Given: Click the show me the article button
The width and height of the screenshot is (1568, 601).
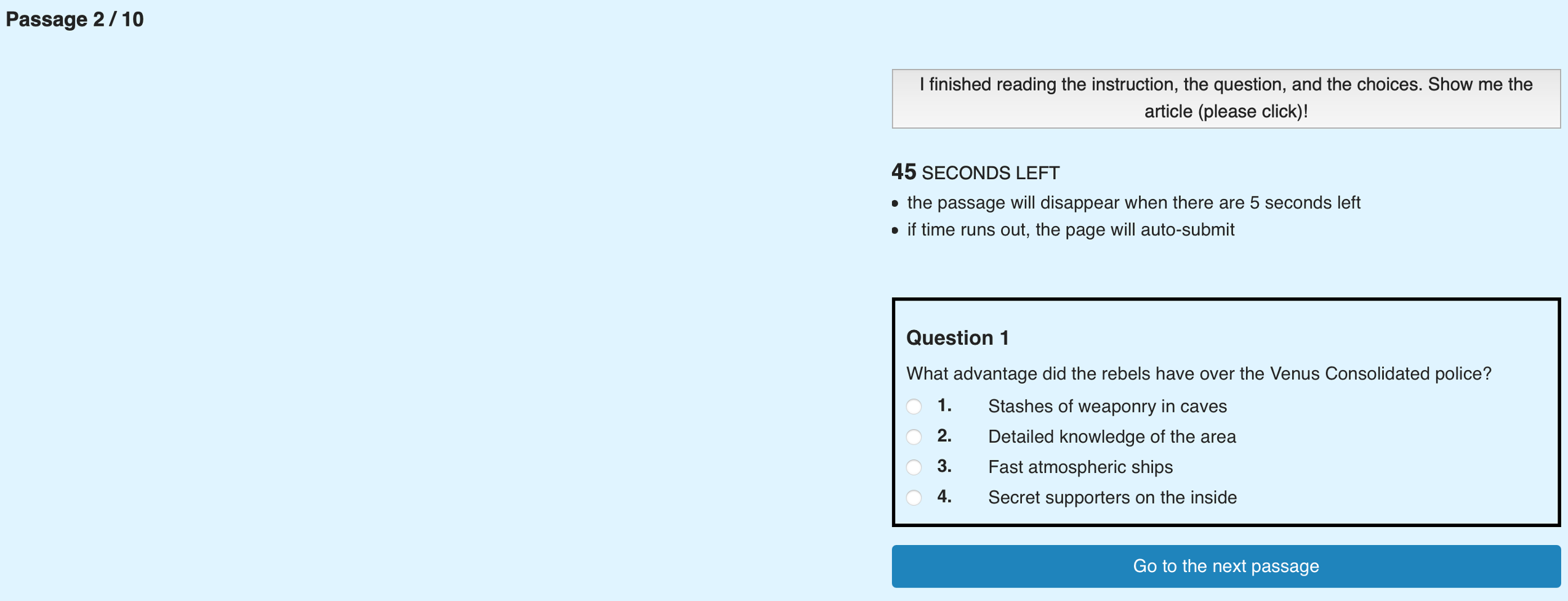Looking at the screenshot, I should [x=1225, y=99].
